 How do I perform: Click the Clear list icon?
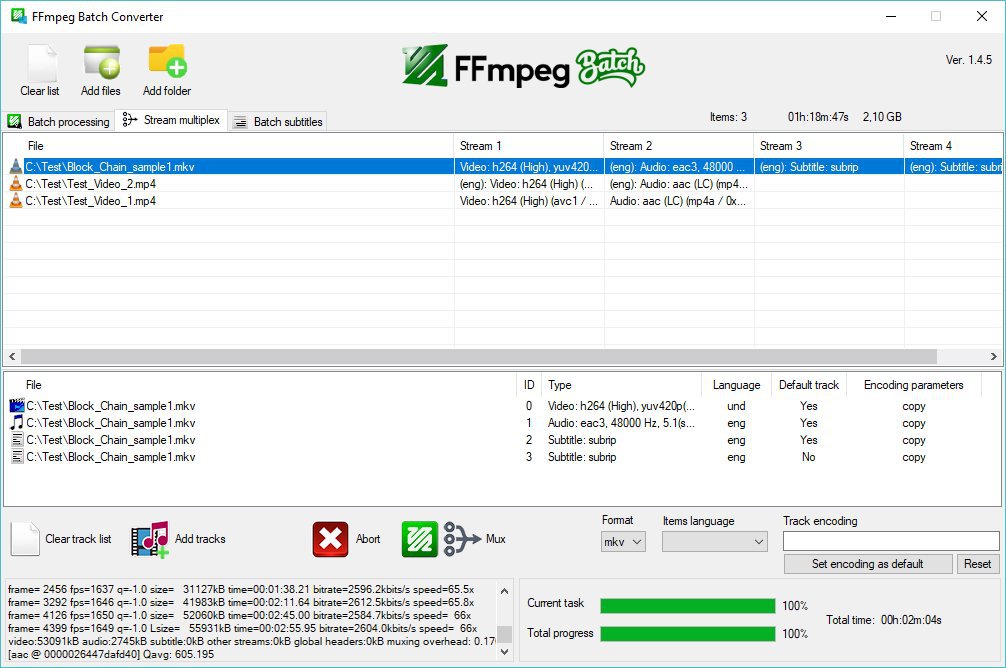point(42,63)
